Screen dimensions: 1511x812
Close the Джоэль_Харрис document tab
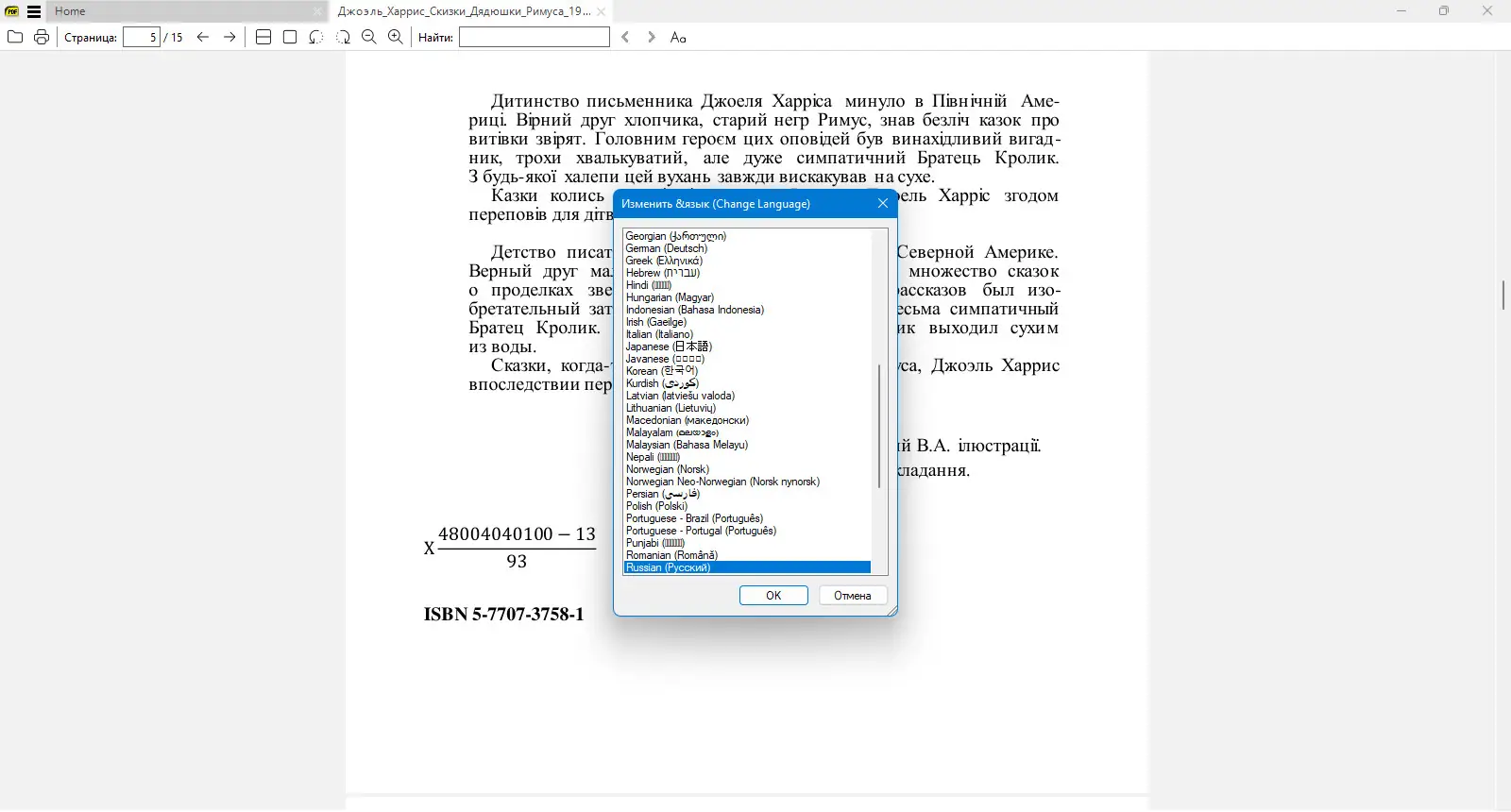[601, 11]
